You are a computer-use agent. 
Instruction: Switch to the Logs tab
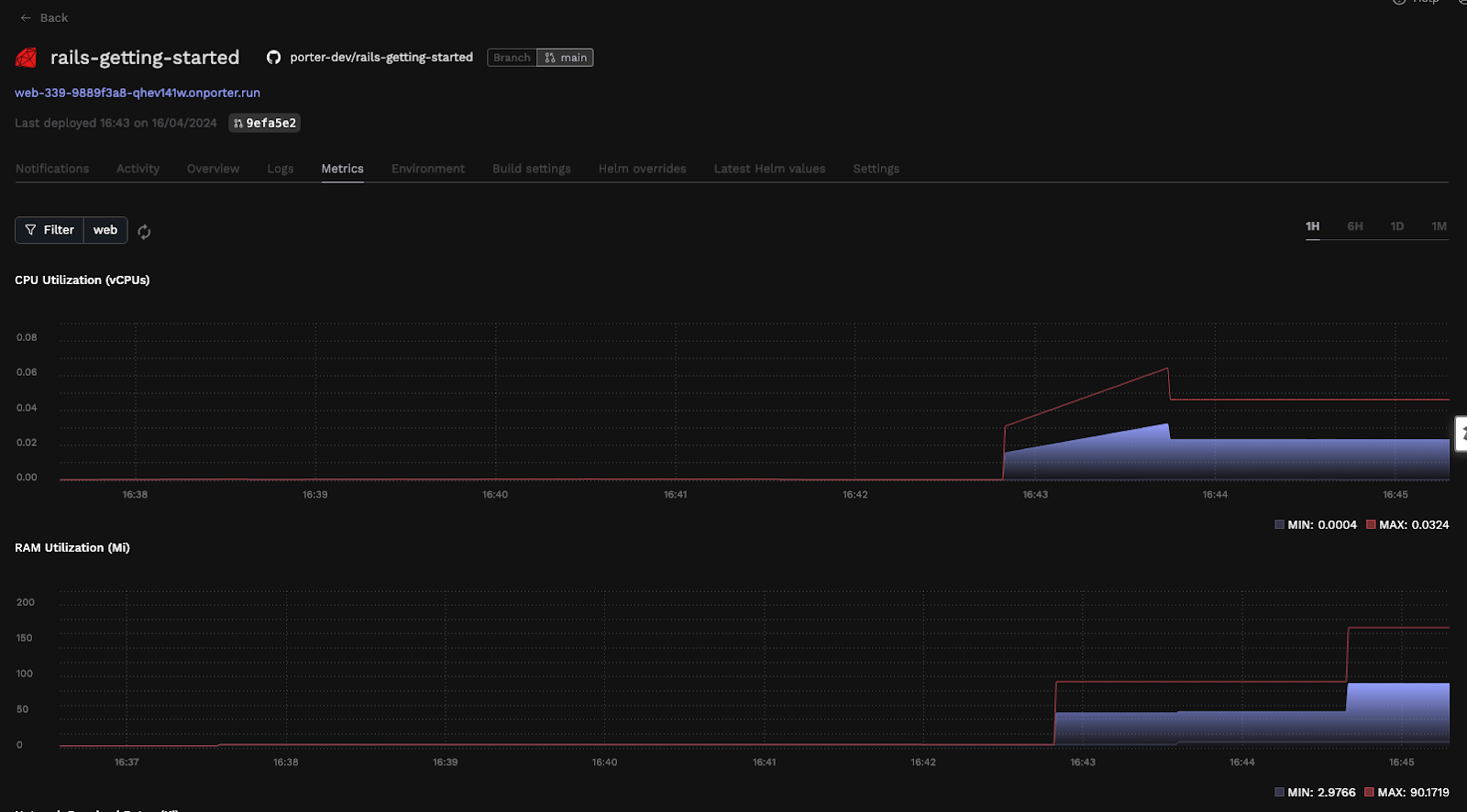click(281, 169)
